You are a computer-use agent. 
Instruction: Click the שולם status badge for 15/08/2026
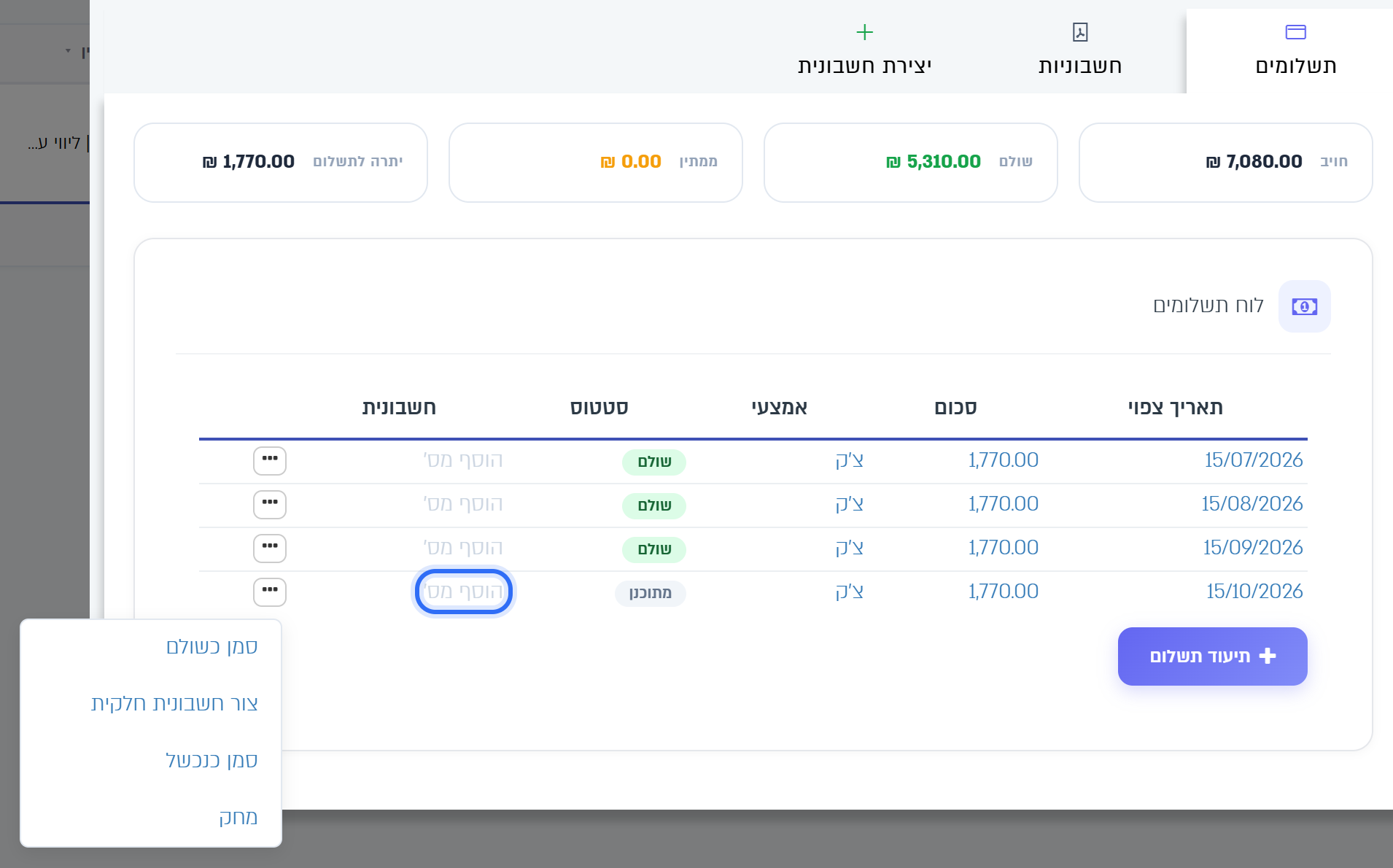654,505
